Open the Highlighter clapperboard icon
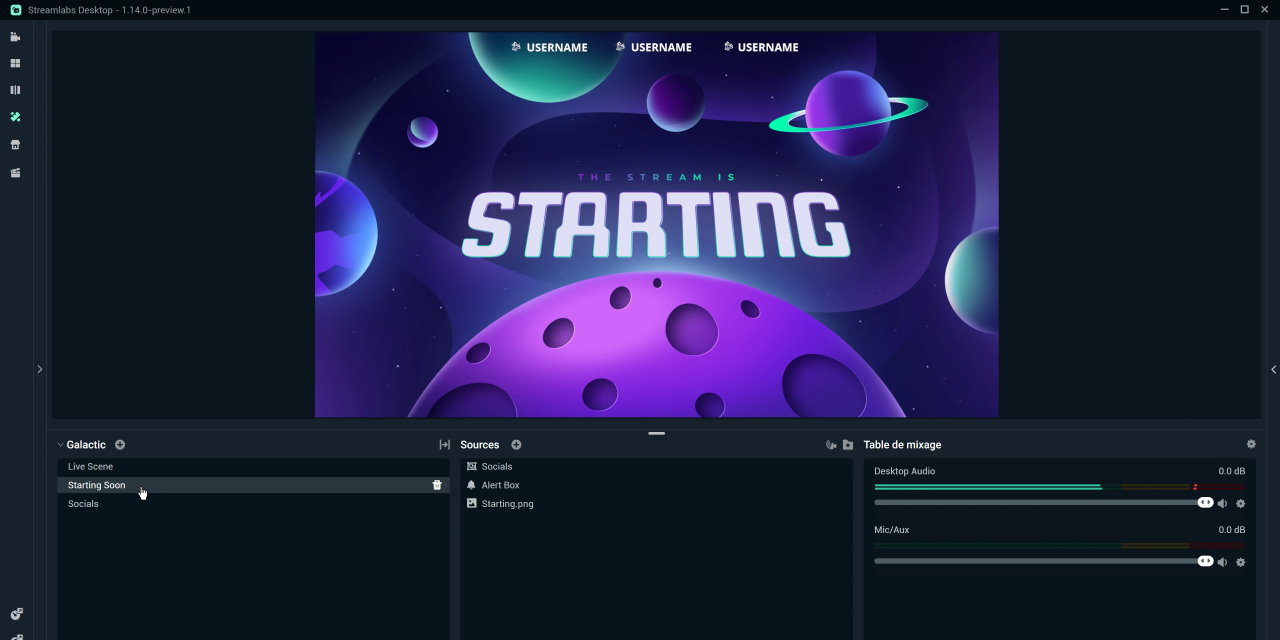Screen dimensions: 1280x640 coord(15,173)
